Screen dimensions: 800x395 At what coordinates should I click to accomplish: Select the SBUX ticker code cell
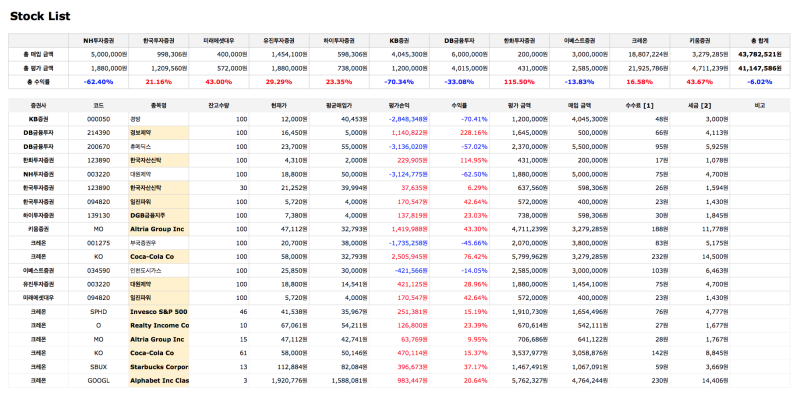tap(98, 366)
